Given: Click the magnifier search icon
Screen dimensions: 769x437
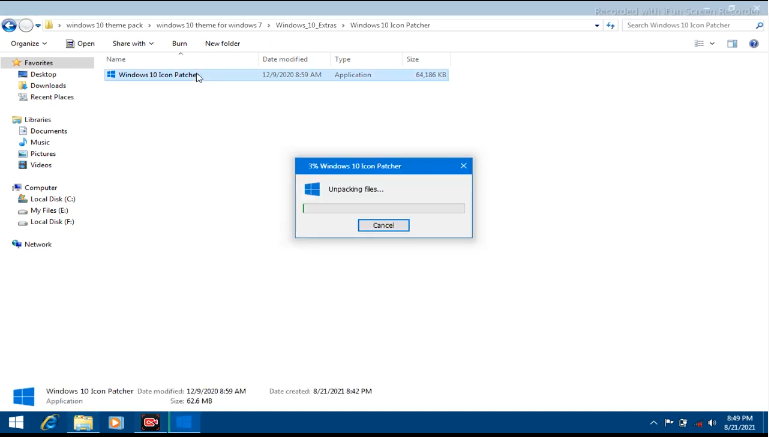Looking at the screenshot, I should tap(760, 25).
